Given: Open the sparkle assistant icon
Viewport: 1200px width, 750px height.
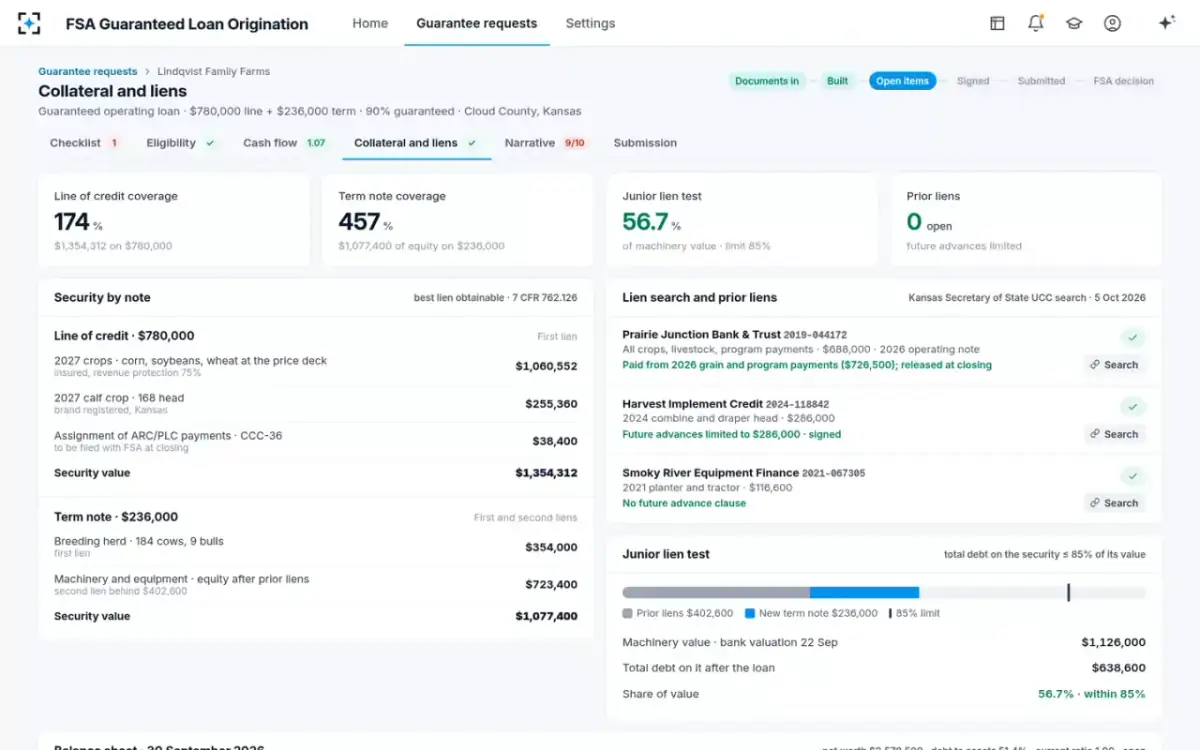Looking at the screenshot, I should point(1166,23).
